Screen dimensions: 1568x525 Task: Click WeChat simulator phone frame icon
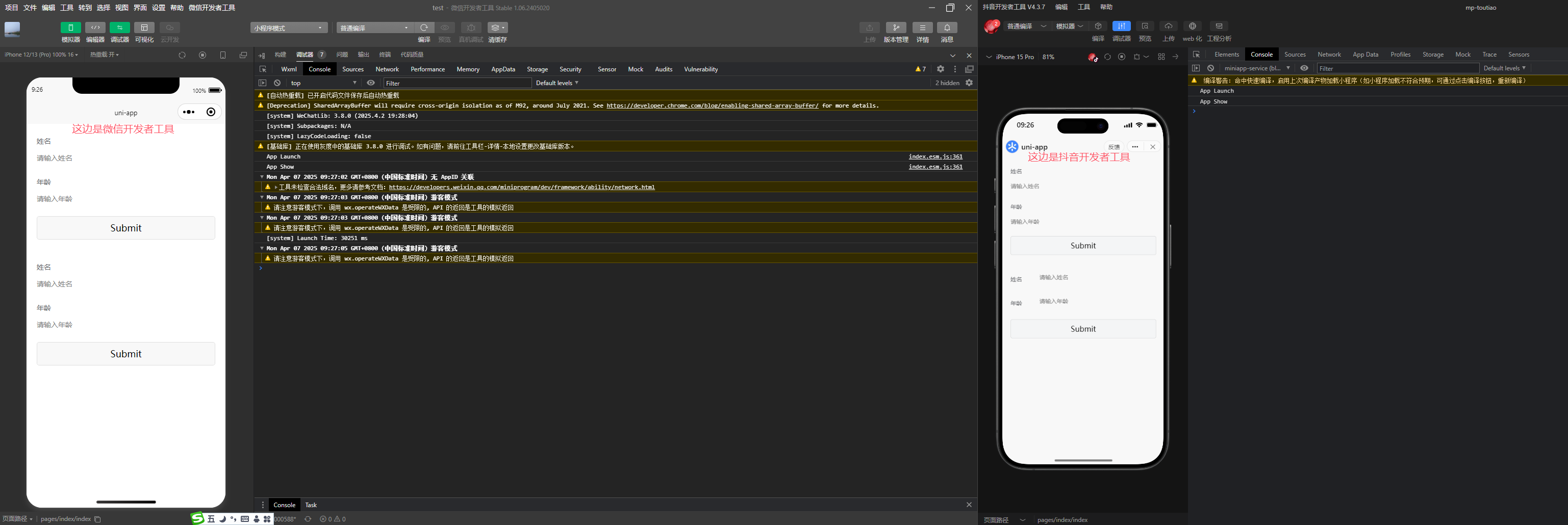pos(223,56)
